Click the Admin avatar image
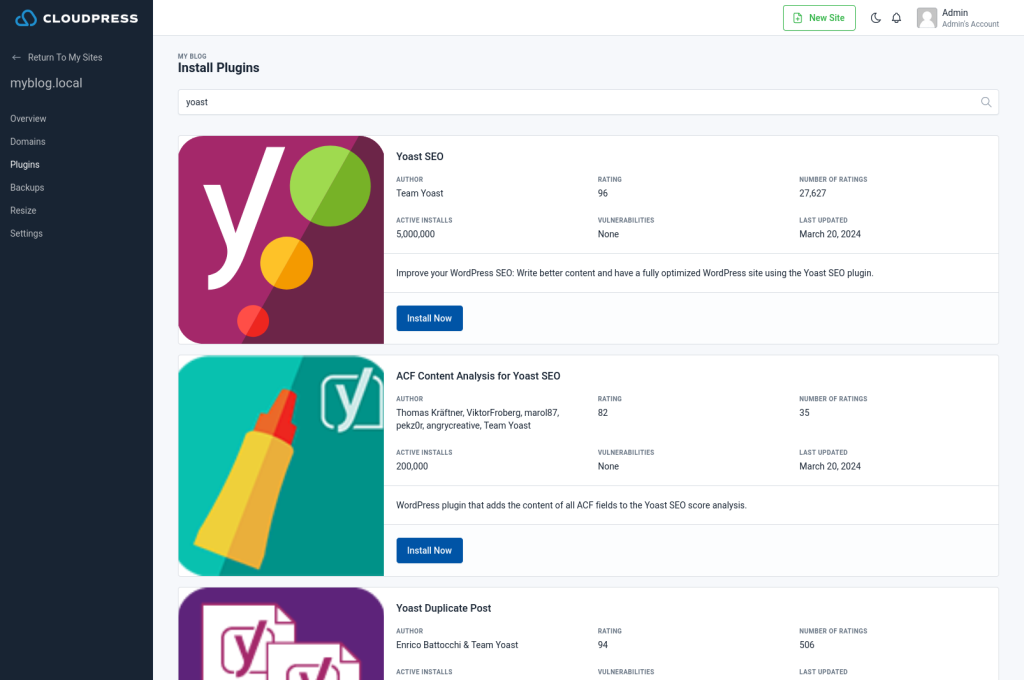 pyautogui.click(x=927, y=18)
